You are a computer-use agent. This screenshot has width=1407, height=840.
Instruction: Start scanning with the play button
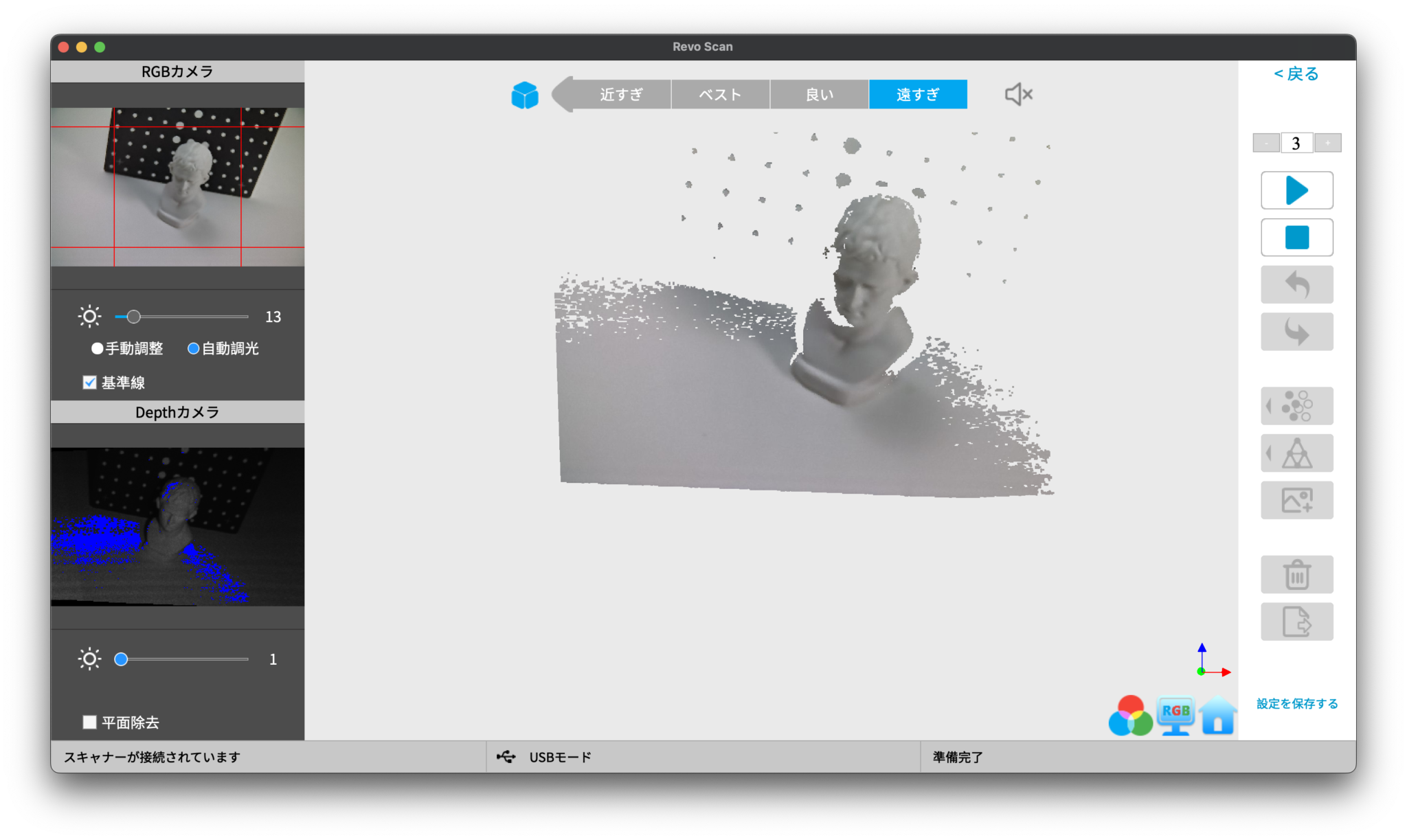(1296, 190)
